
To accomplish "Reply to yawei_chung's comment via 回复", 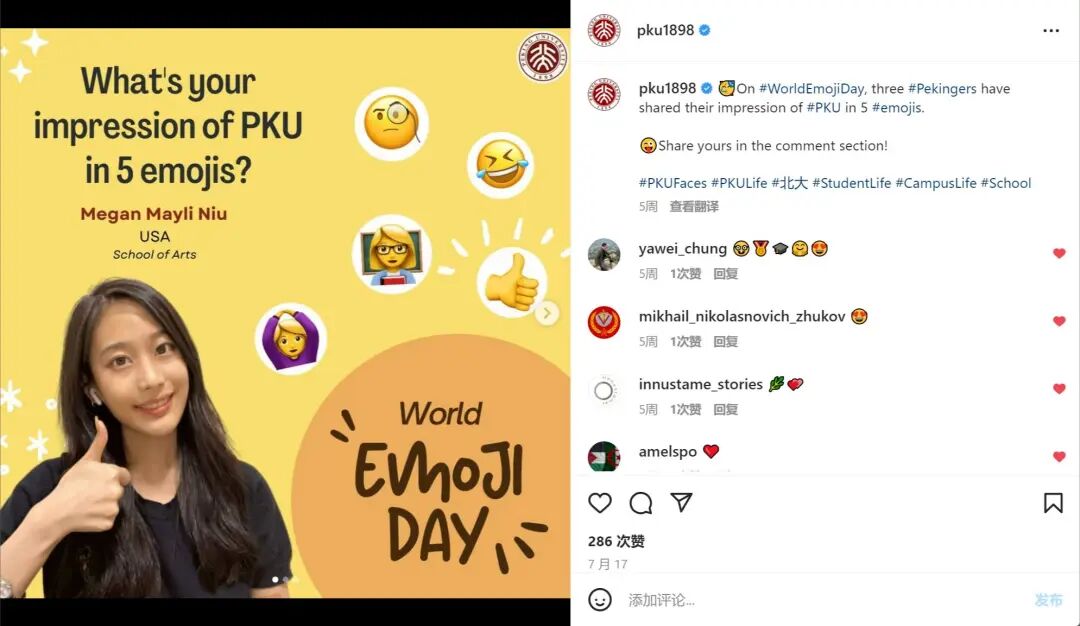I will [x=725, y=274].
